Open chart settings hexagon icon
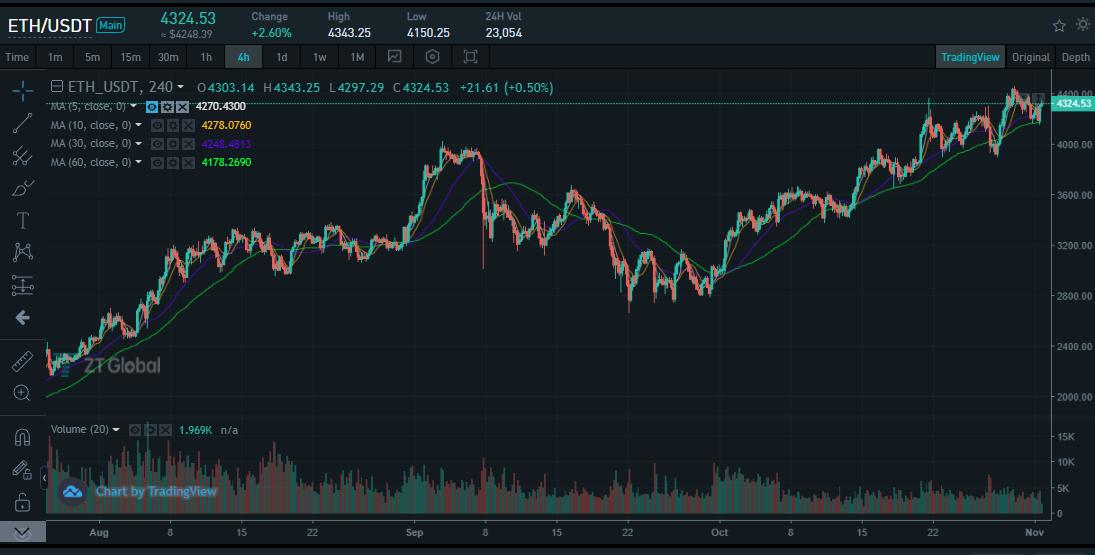This screenshot has width=1095, height=555. point(432,57)
